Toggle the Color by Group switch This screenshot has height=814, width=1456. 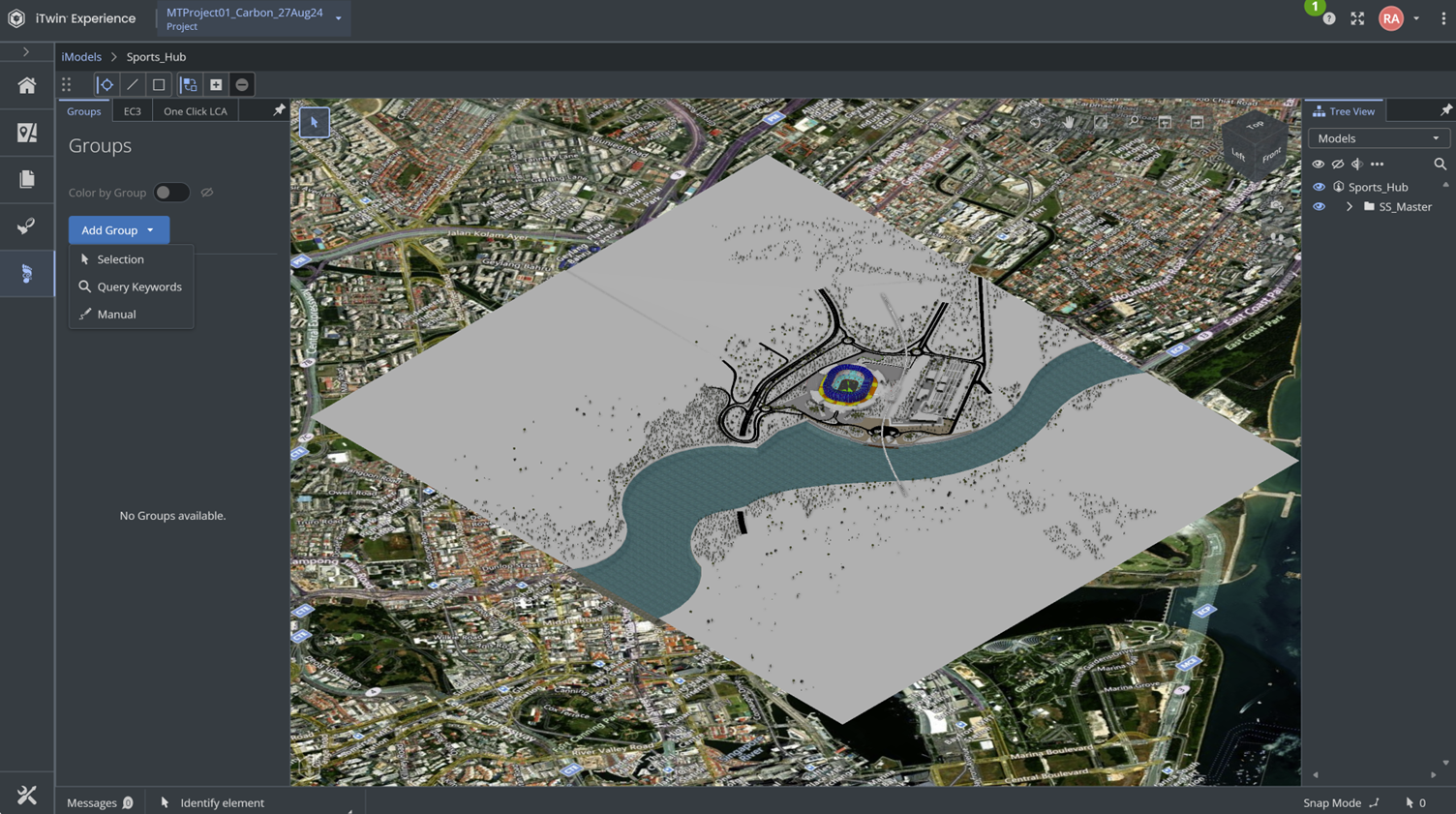(171, 193)
